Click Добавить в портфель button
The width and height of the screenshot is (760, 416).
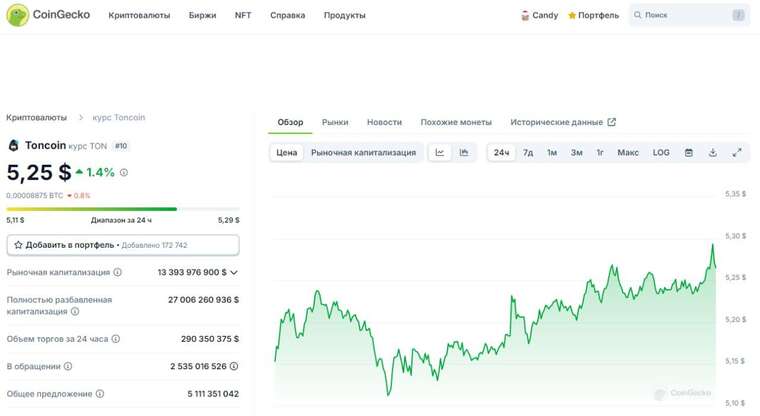point(123,245)
